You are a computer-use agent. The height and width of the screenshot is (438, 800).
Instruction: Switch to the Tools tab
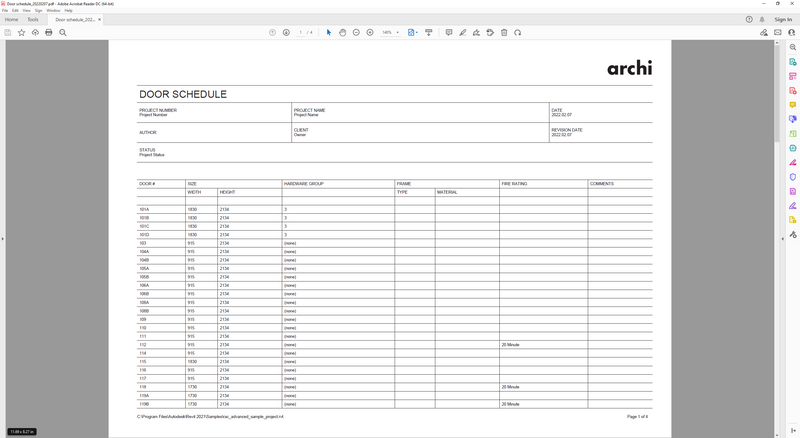coord(33,19)
